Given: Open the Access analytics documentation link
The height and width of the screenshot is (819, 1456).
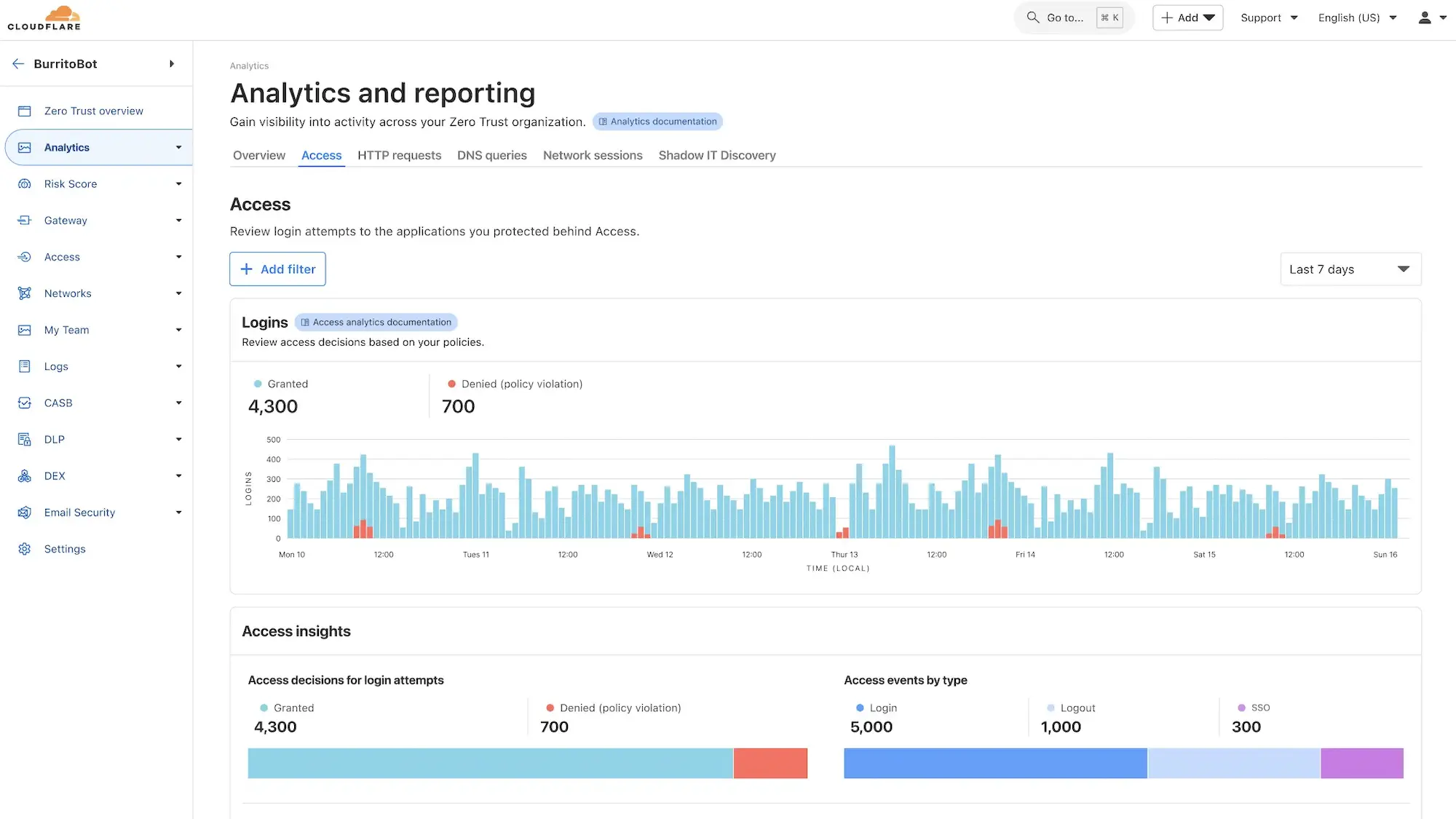Looking at the screenshot, I should (x=376, y=322).
